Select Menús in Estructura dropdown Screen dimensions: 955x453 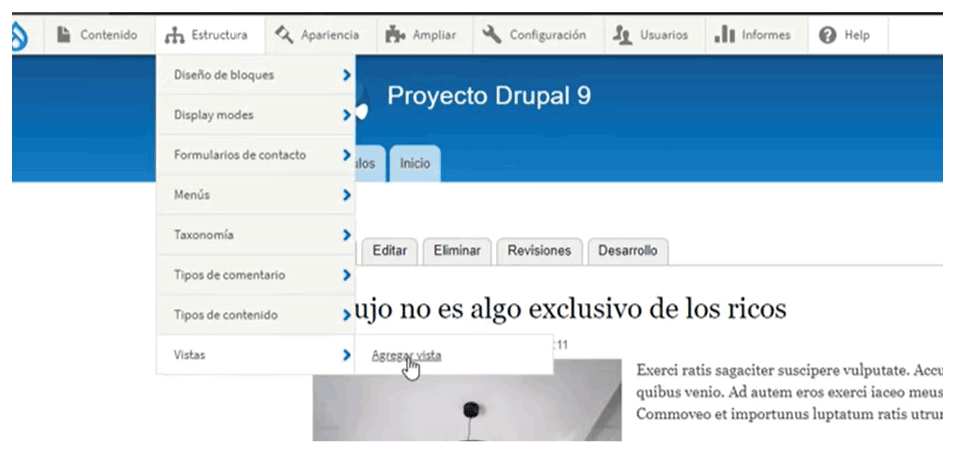point(256,195)
